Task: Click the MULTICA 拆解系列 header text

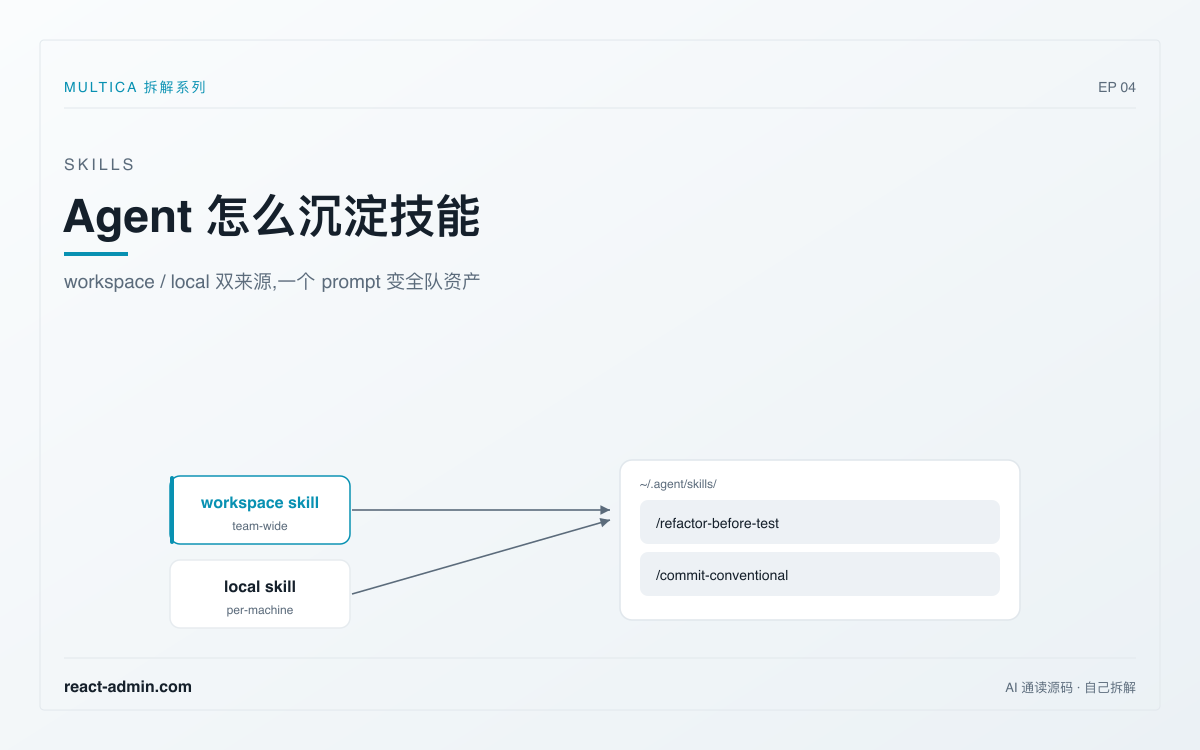Action: tap(135, 87)
